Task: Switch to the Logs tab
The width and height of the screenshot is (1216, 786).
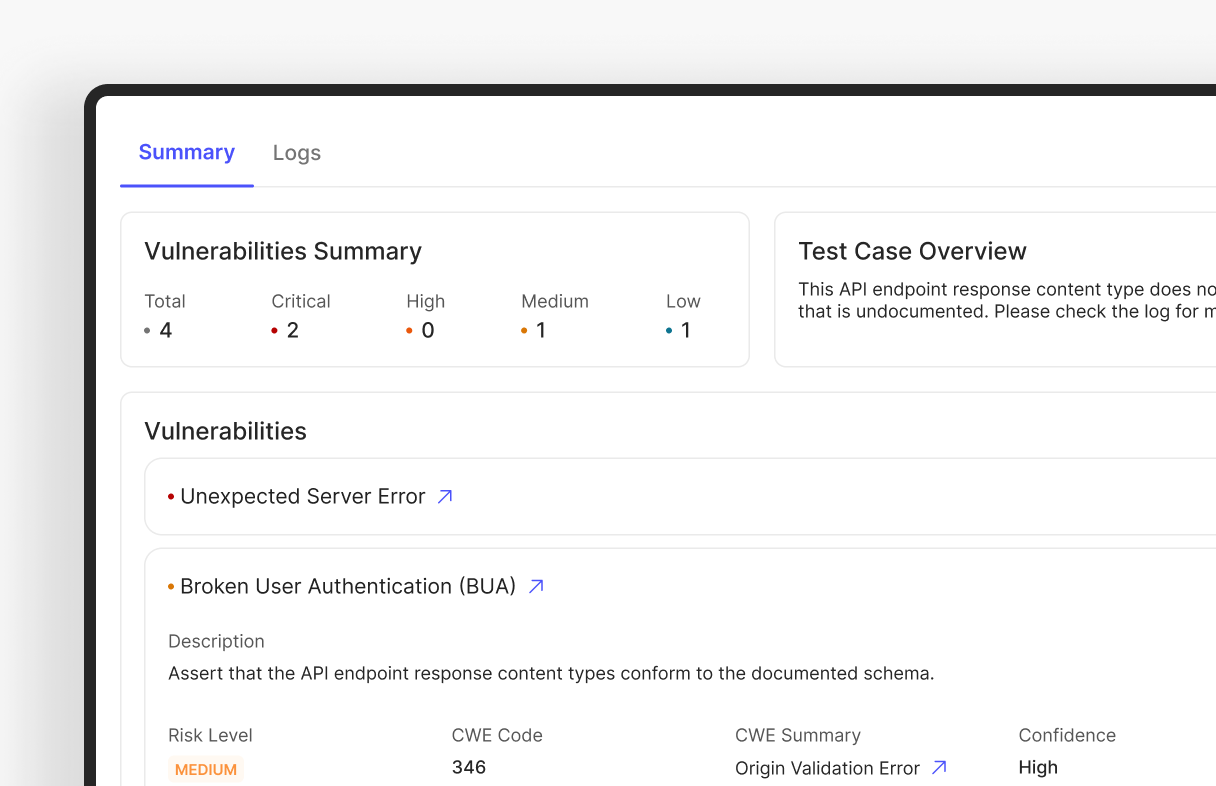Action: tap(296, 153)
